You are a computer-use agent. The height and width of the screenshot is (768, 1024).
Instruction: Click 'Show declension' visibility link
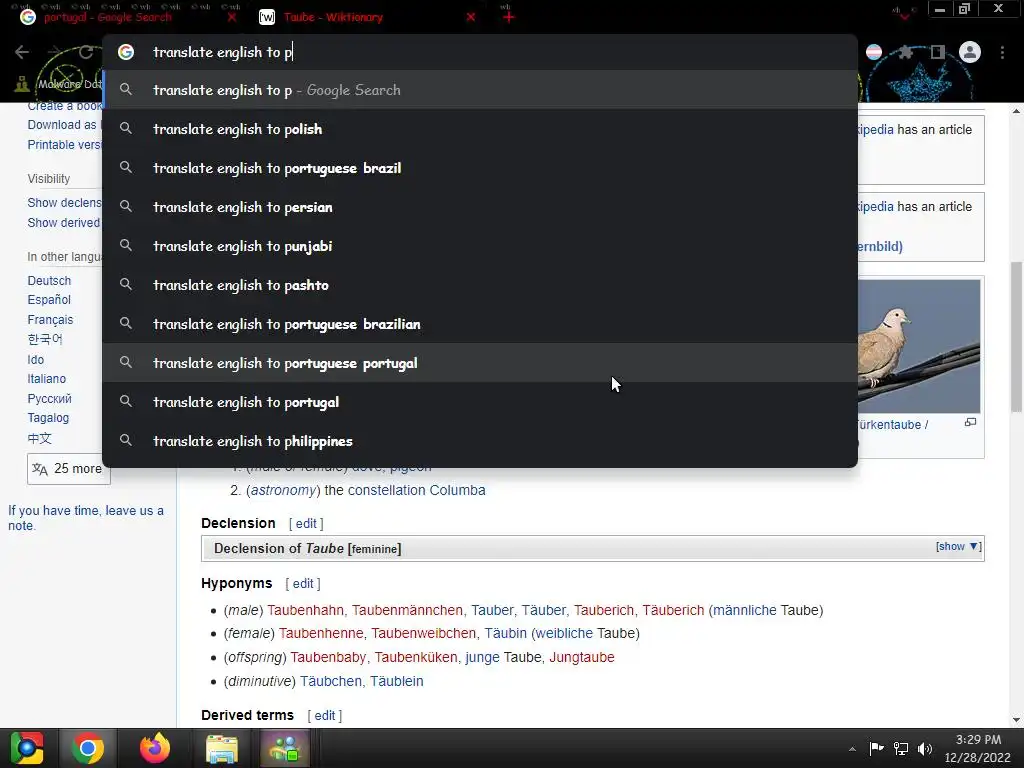pyautogui.click(x=64, y=203)
